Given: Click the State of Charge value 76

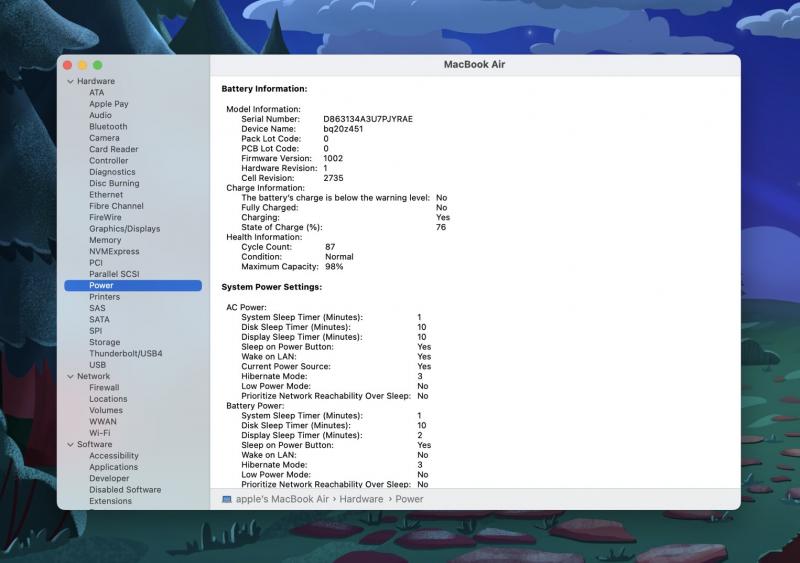Looking at the screenshot, I should tap(441, 227).
